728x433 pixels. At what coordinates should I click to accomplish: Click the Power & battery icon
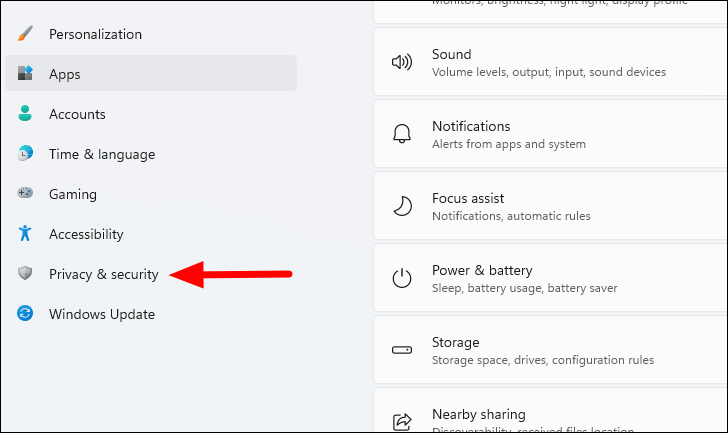point(402,278)
